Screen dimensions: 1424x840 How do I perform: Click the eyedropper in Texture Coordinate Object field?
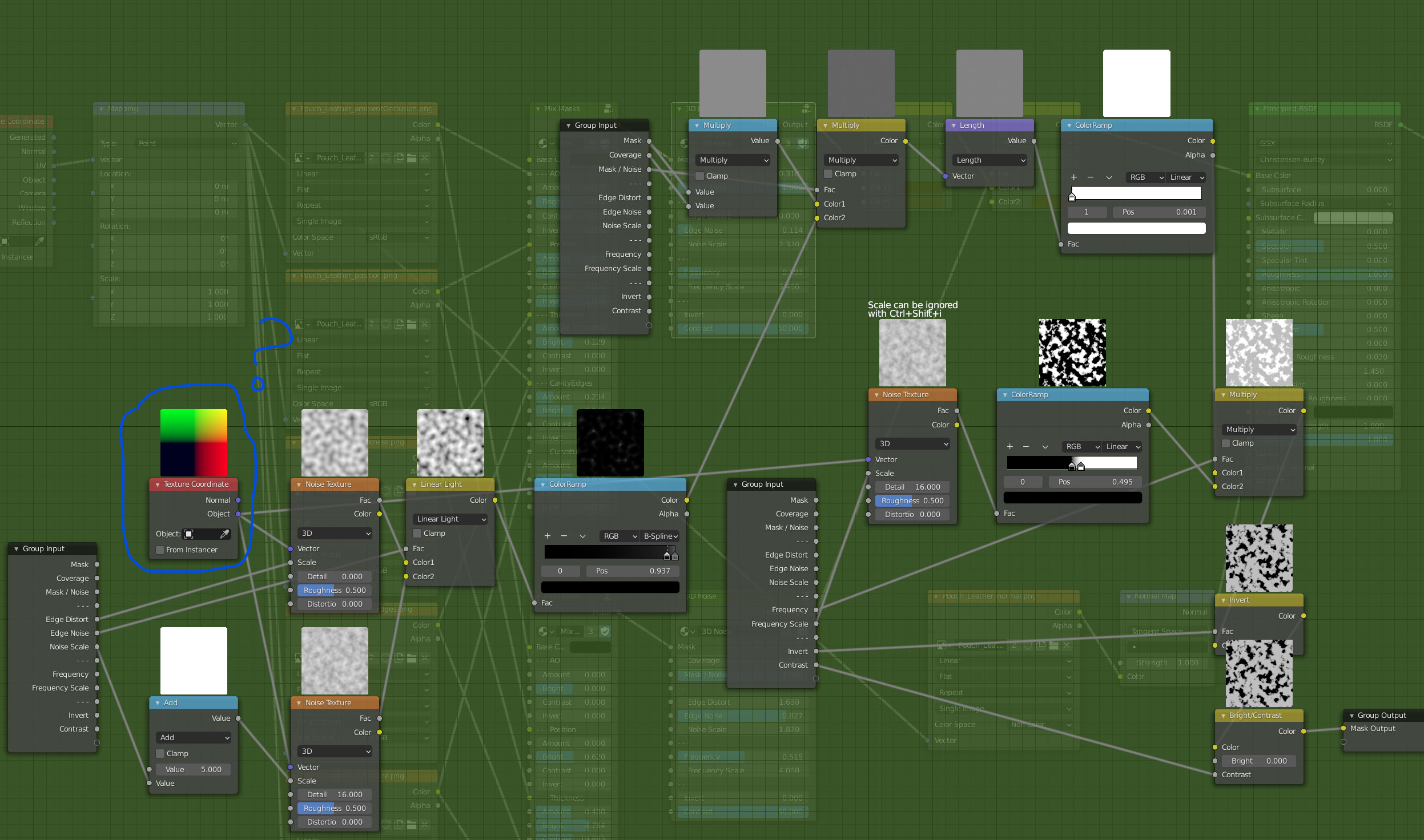(224, 534)
